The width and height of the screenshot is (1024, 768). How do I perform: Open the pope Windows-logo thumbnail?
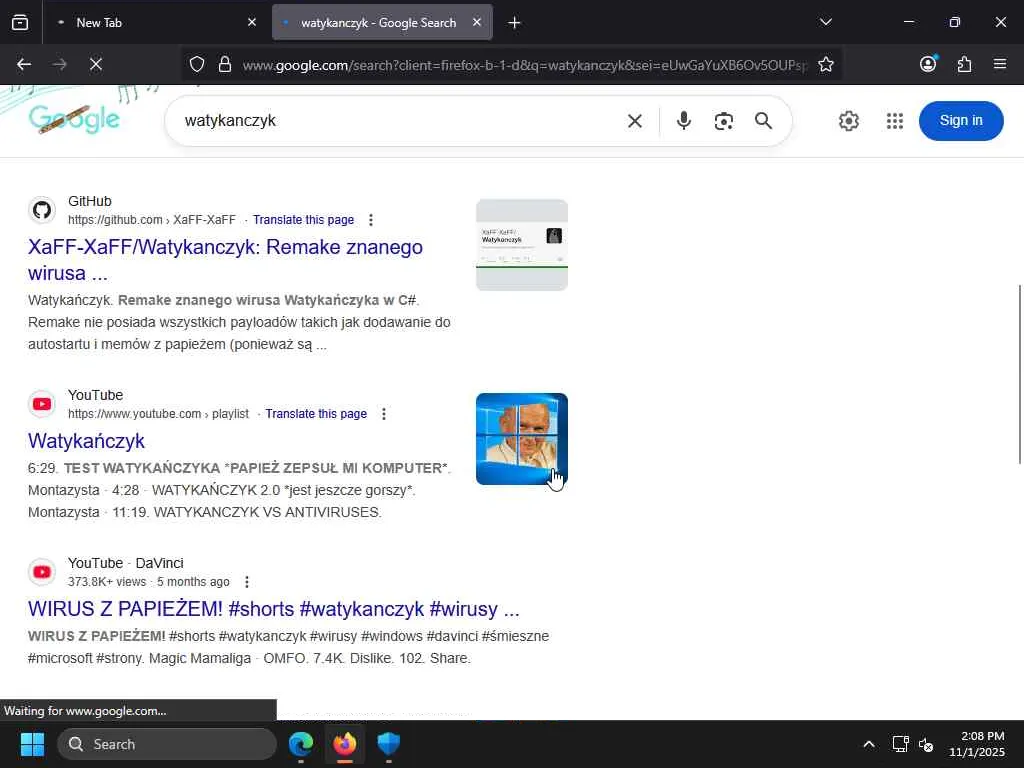coord(522,439)
